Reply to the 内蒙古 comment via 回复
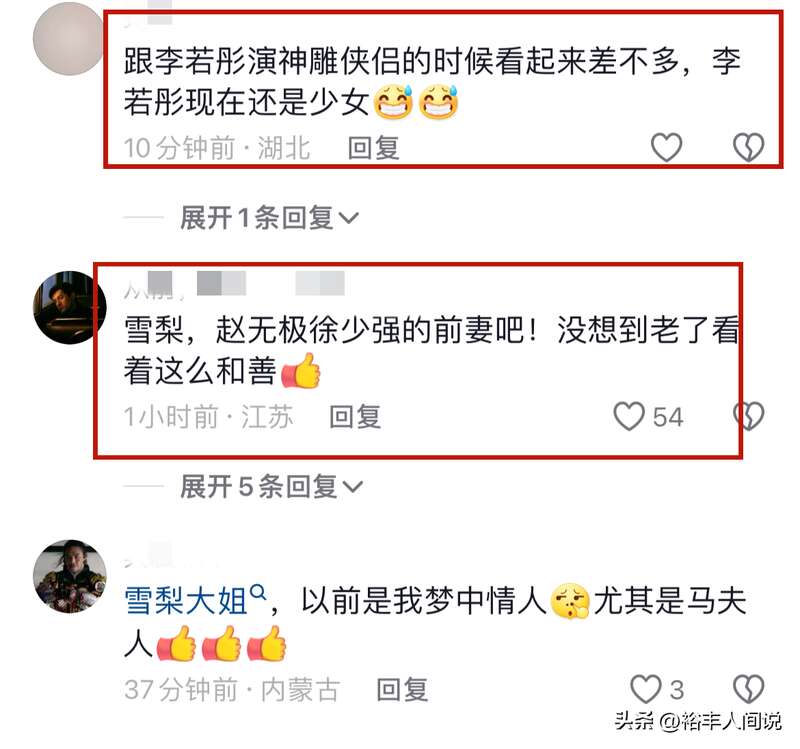This screenshot has width=800, height=749. (402, 689)
